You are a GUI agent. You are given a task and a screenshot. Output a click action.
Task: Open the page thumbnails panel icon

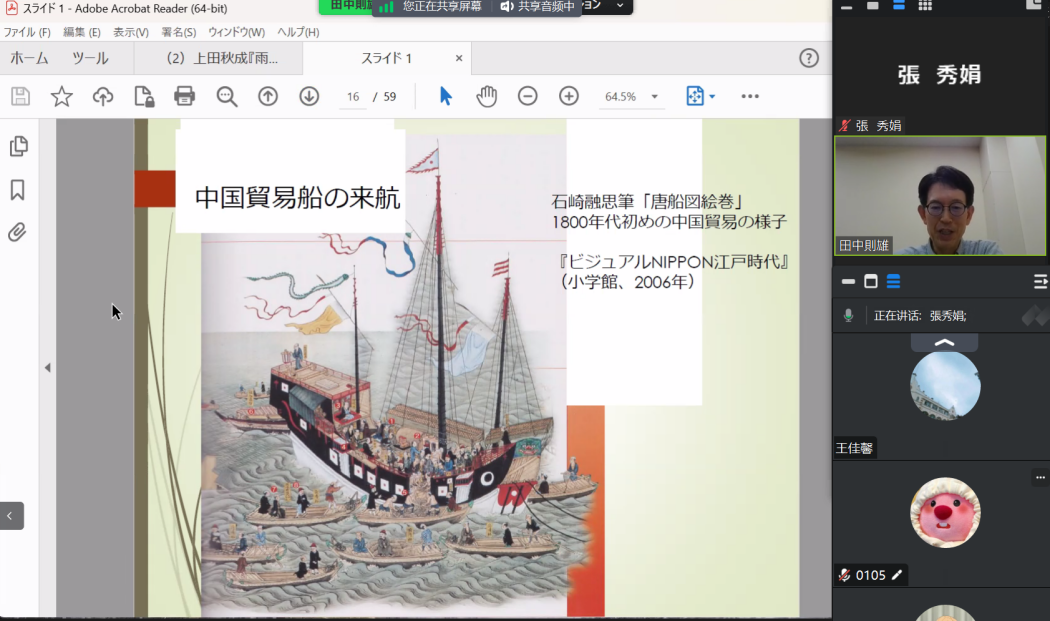(19, 146)
